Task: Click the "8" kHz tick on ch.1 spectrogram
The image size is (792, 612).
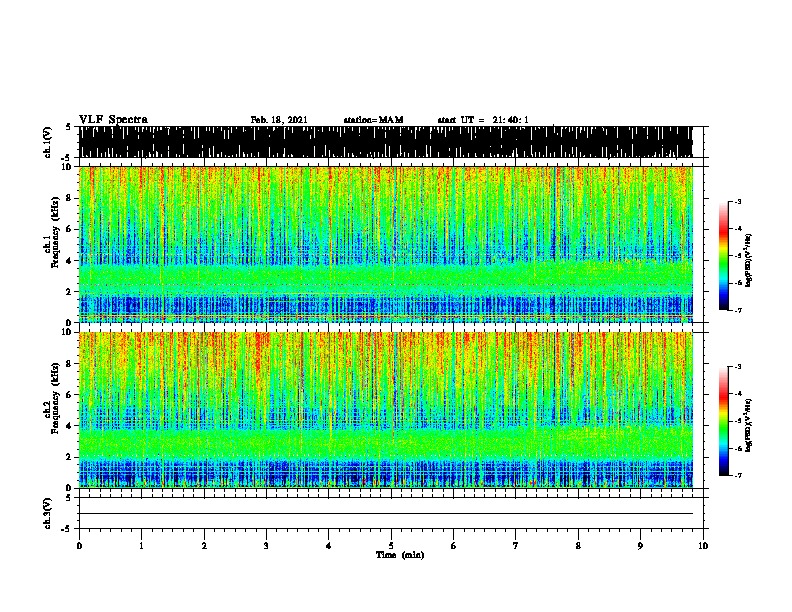Action: pos(70,198)
